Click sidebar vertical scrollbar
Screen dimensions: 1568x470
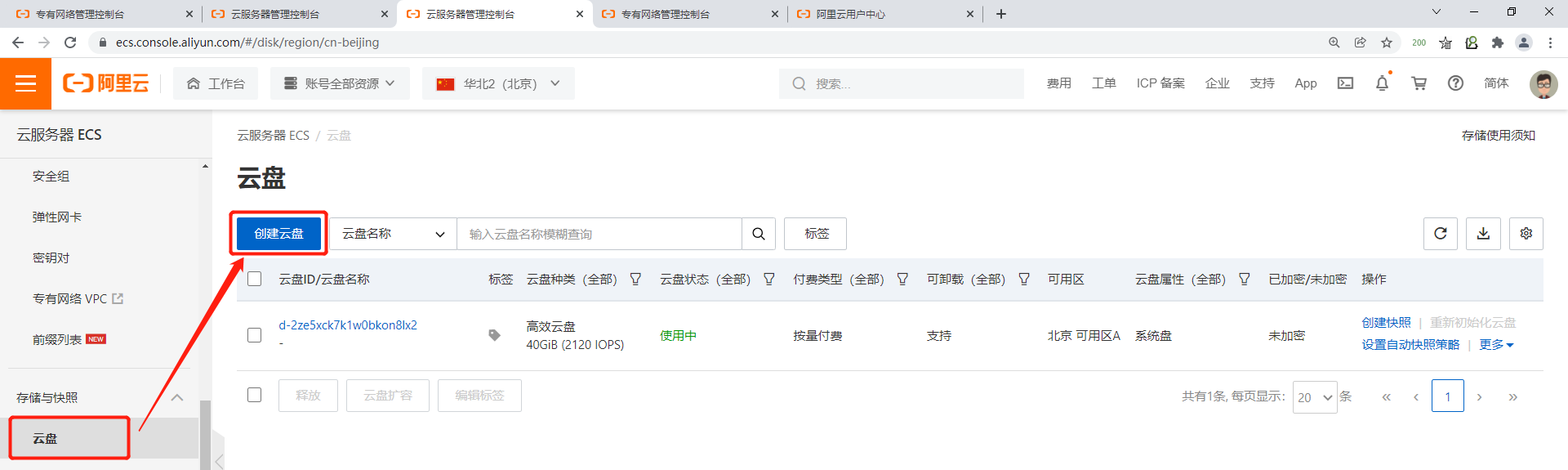point(205,433)
